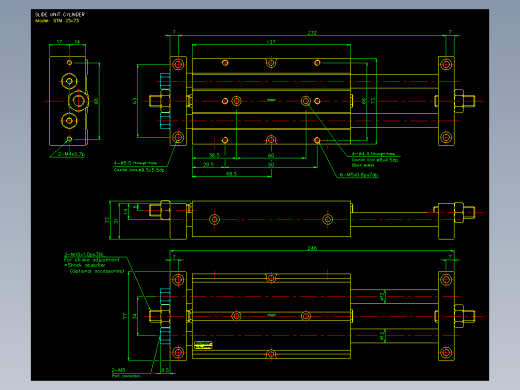Screen dimensions: 520x390
Task: Select the "38.5" dimension text
Action: 214,155
